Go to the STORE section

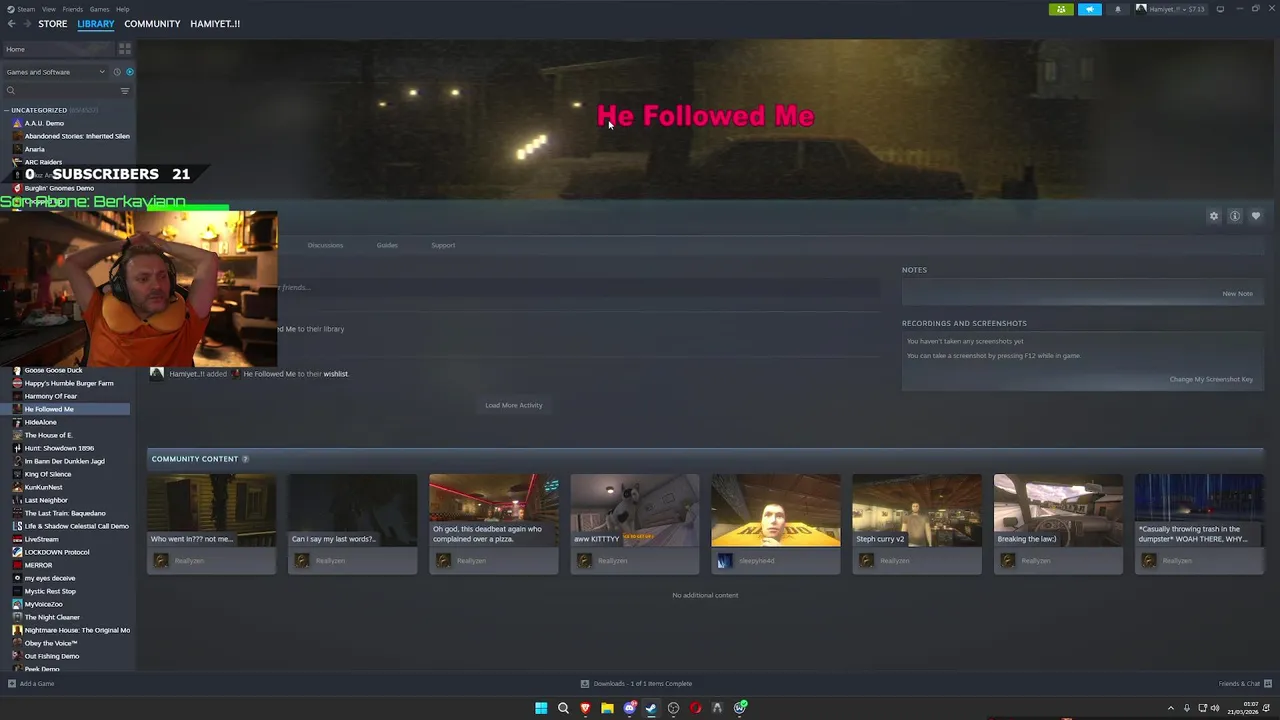53,24
